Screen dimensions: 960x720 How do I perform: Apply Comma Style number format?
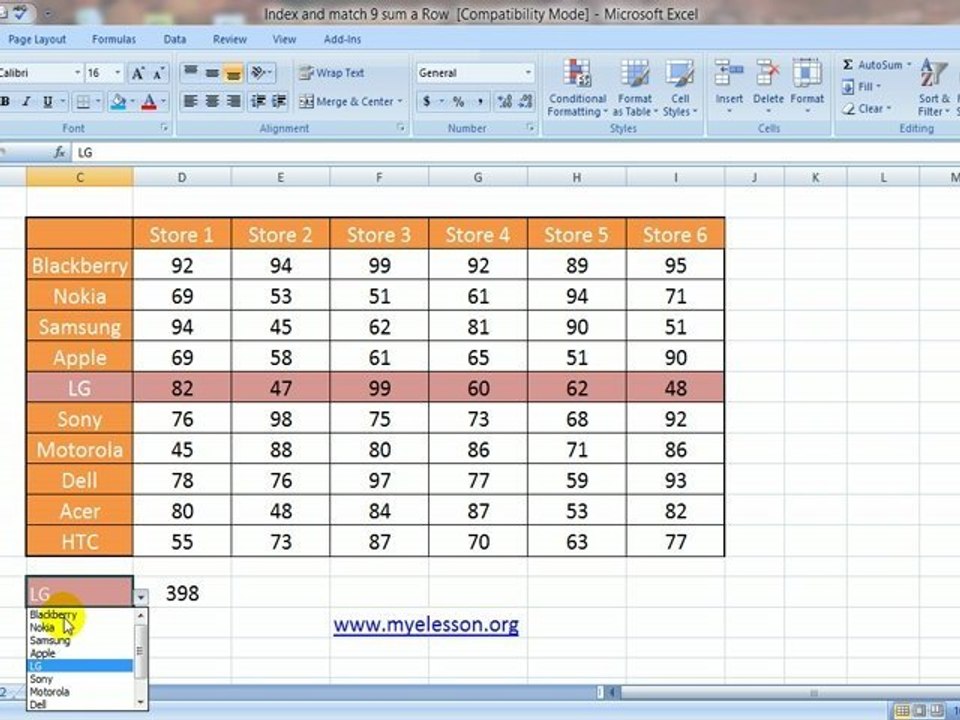tap(480, 102)
